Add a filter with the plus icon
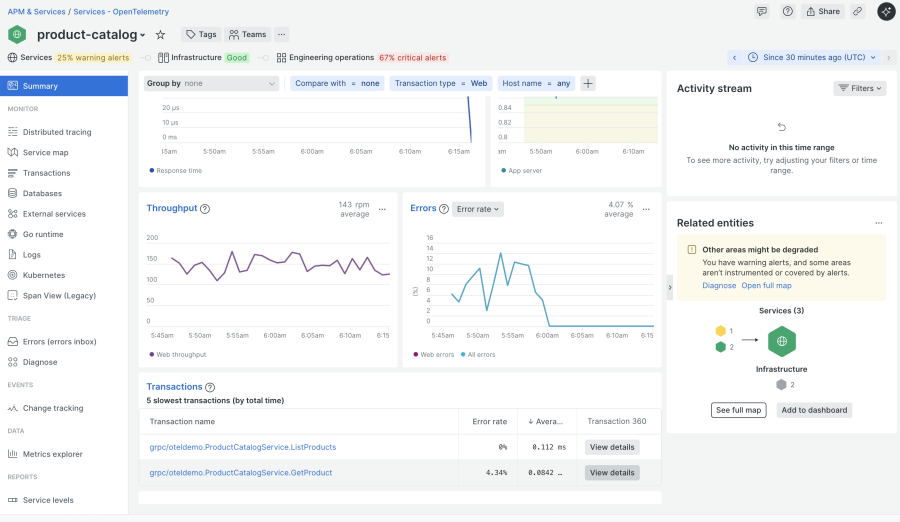Screen dimensions: 900x522 [588, 83]
